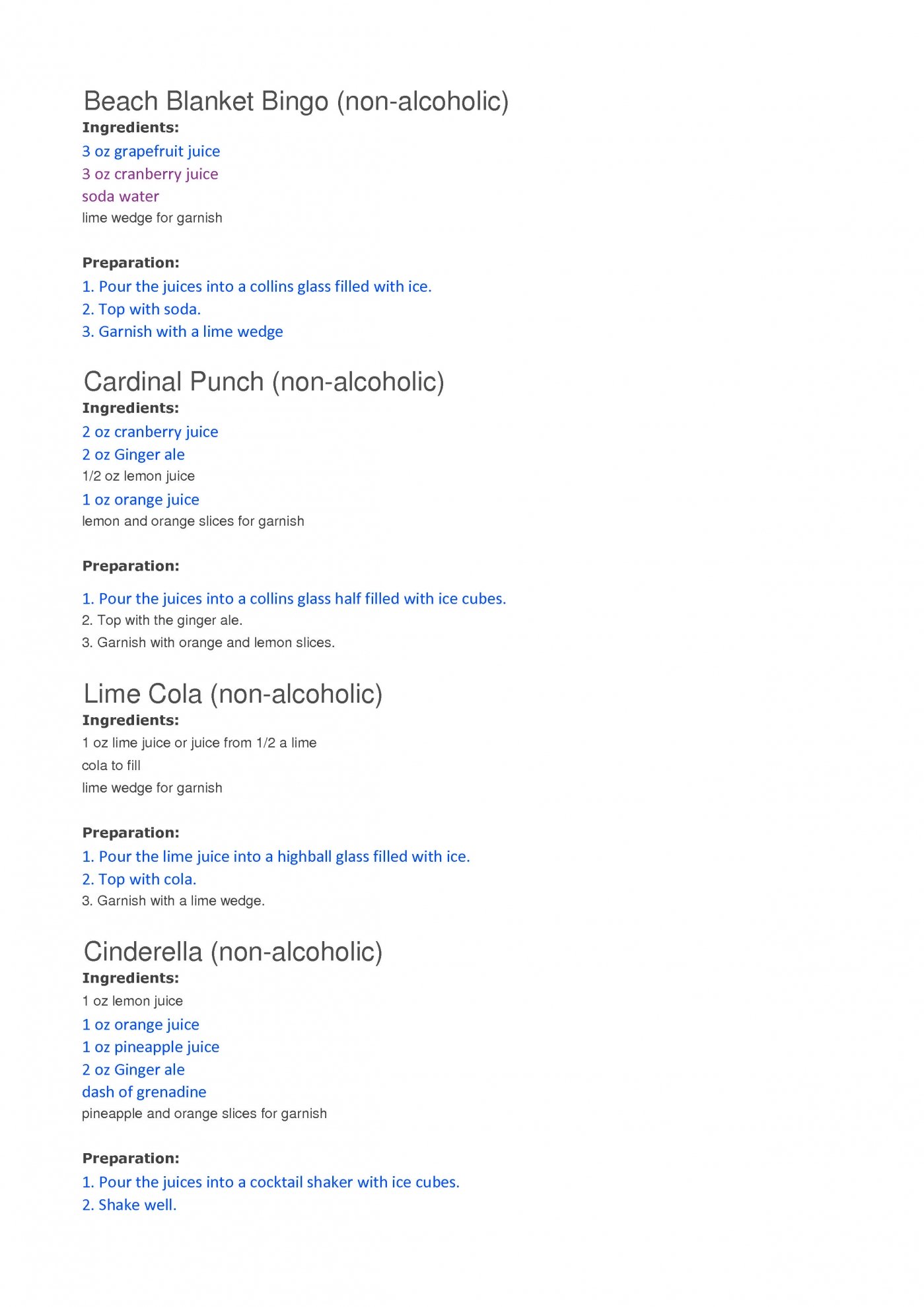Select Cinderella '2 oz Ginger ale' link

pos(133,1070)
